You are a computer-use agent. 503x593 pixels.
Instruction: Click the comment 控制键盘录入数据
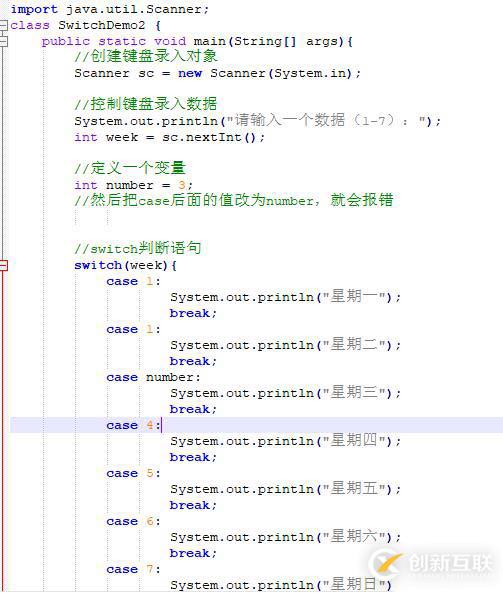point(146,104)
